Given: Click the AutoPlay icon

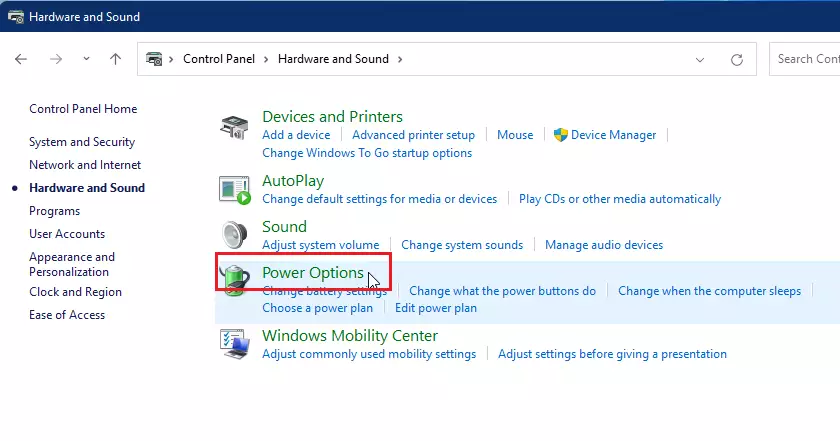Looking at the screenshot, I should [x=235, y=190].
